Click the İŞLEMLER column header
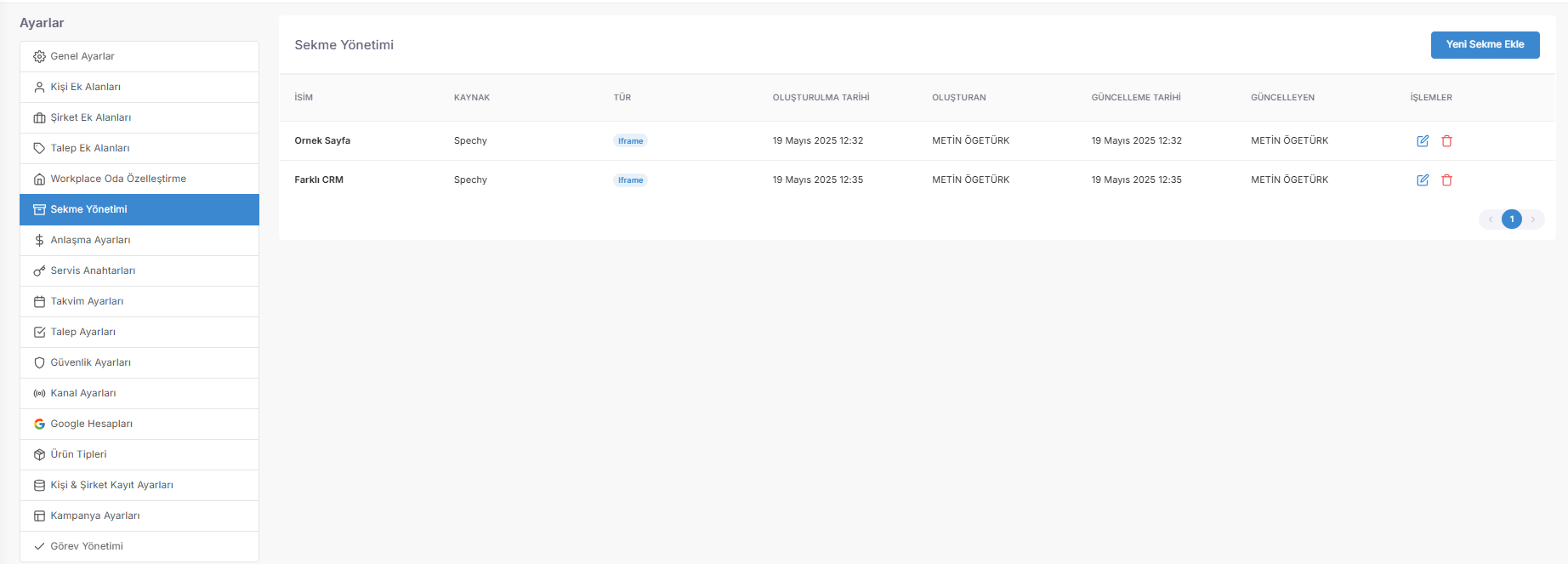This screenshot has height=564, width=1568. pyautogui.click(x=1431, y=98)
